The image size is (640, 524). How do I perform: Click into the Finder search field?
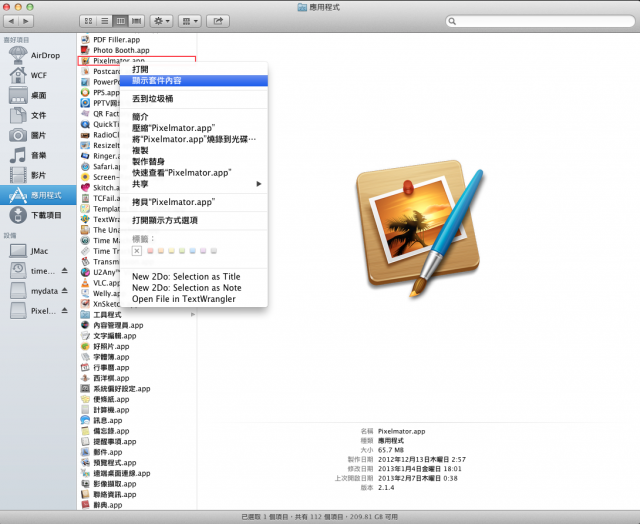click(540, 21)
